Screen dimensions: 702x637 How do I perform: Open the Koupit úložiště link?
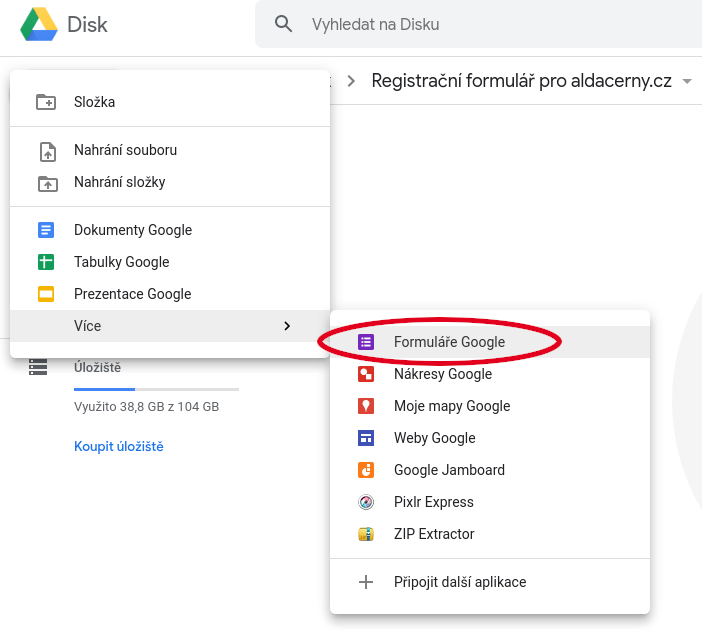tap(119, 446)
